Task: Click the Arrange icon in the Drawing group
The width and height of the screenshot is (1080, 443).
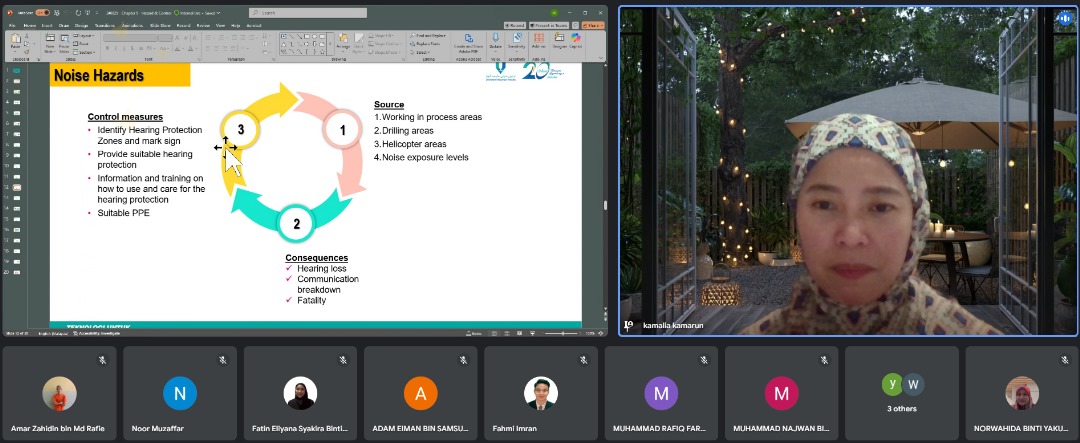Action: click(343, 38)
